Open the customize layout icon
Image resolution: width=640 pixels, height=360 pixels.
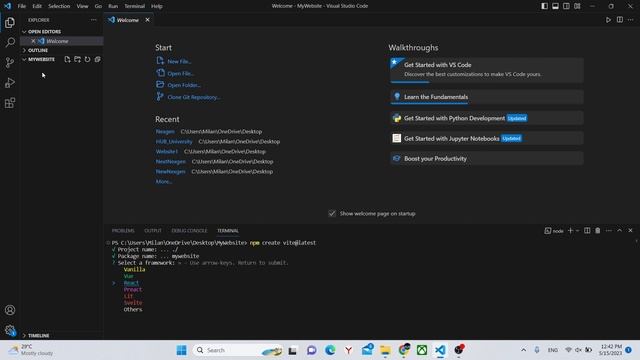577,6
